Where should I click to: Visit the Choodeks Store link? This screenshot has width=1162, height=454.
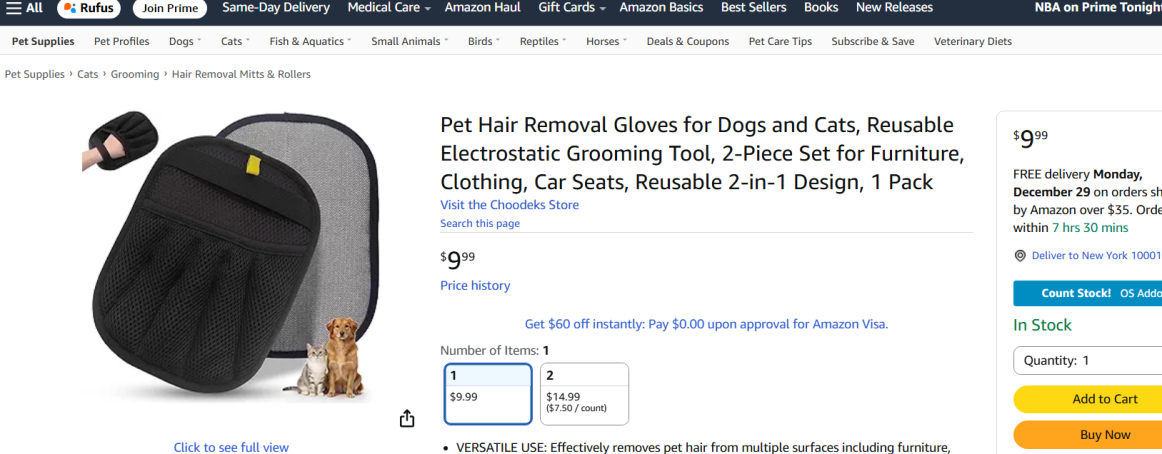click(x=509, y=205)
